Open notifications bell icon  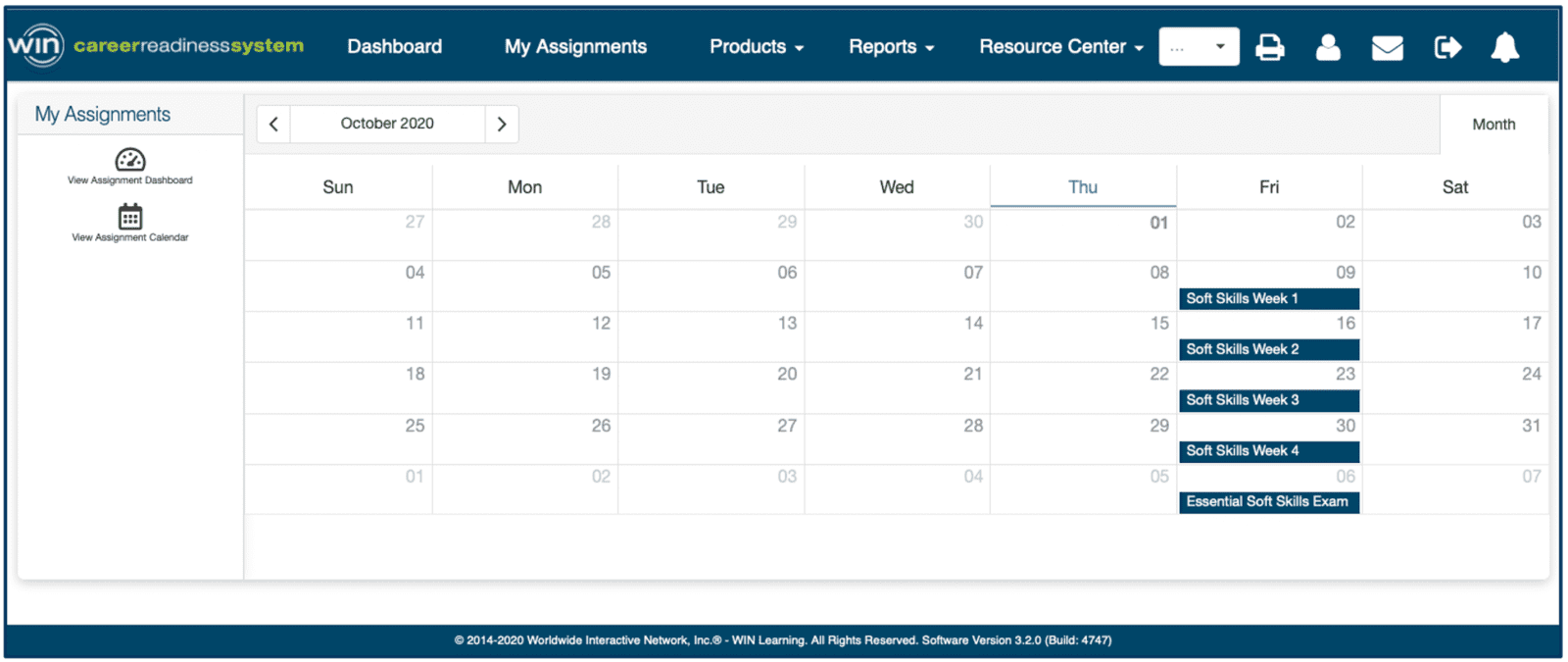pyautogui.click(x=1504, y=47)
